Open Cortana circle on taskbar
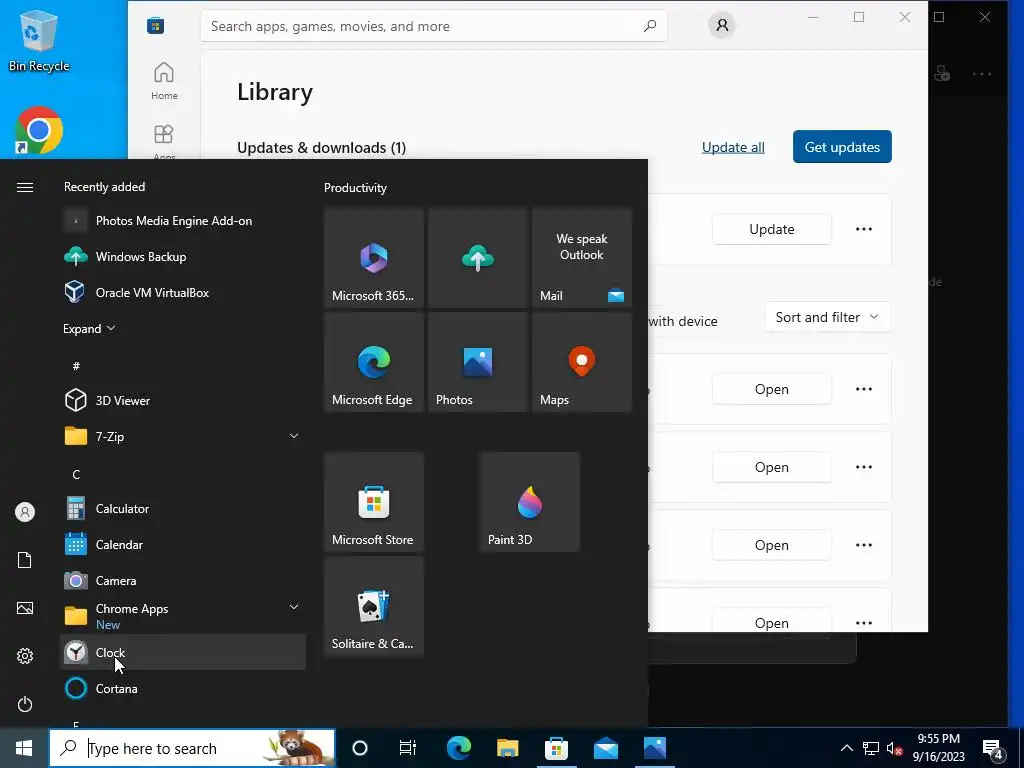1024x768 pixels. tap(360, 748)
